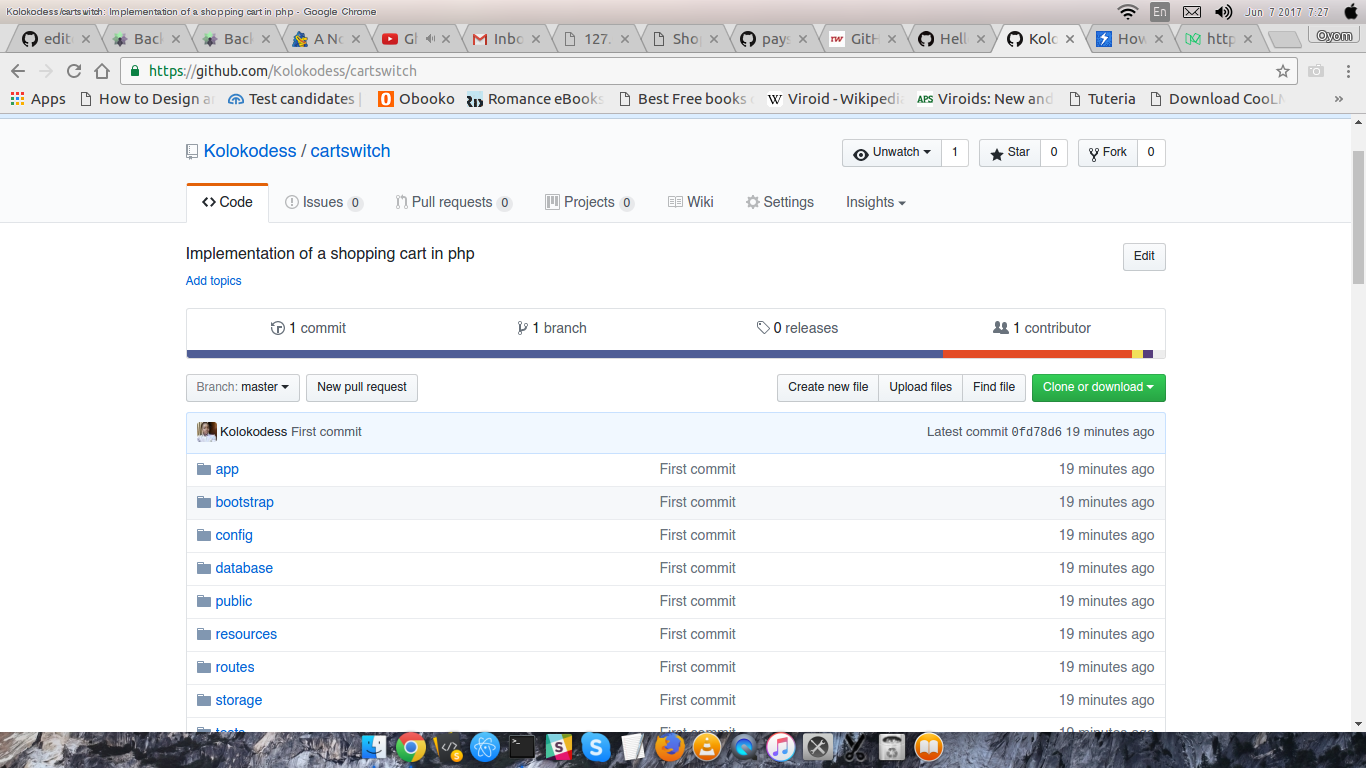Open the Clone or download dropdown
Screen dimensions: 1366x768
pyautogui.click(x=1098, y=387)
